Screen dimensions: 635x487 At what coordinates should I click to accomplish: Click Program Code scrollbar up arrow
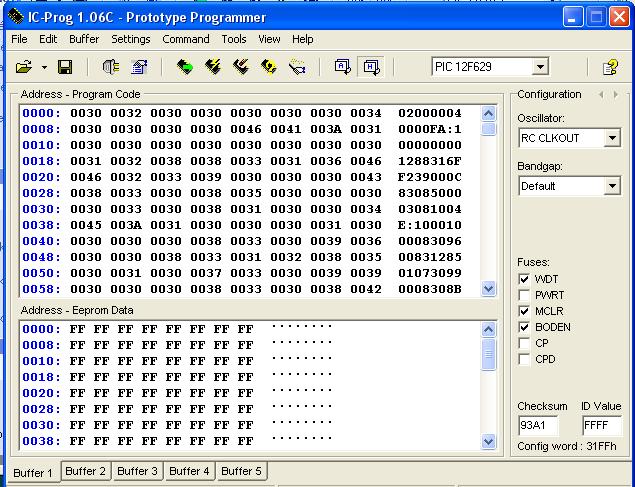[489, 114]
